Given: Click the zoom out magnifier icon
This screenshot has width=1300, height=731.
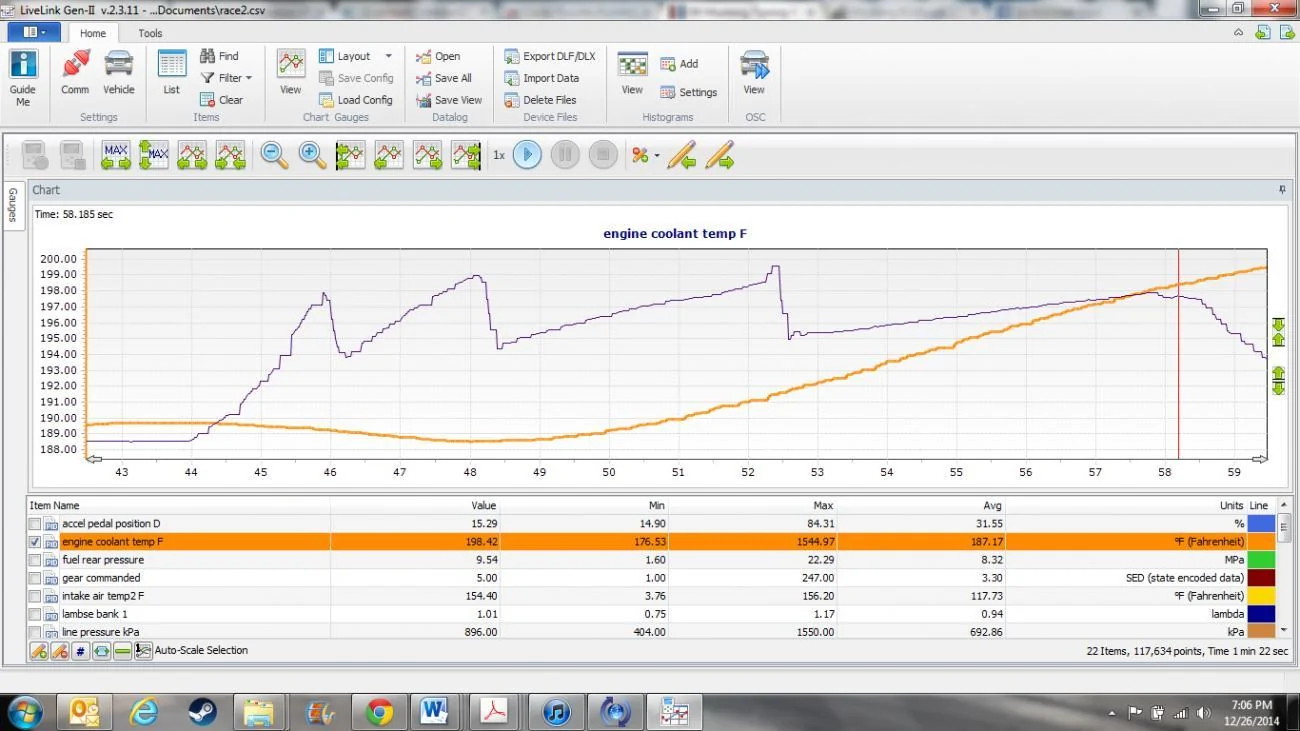Looking at the screenshot, I should [275, 155].
